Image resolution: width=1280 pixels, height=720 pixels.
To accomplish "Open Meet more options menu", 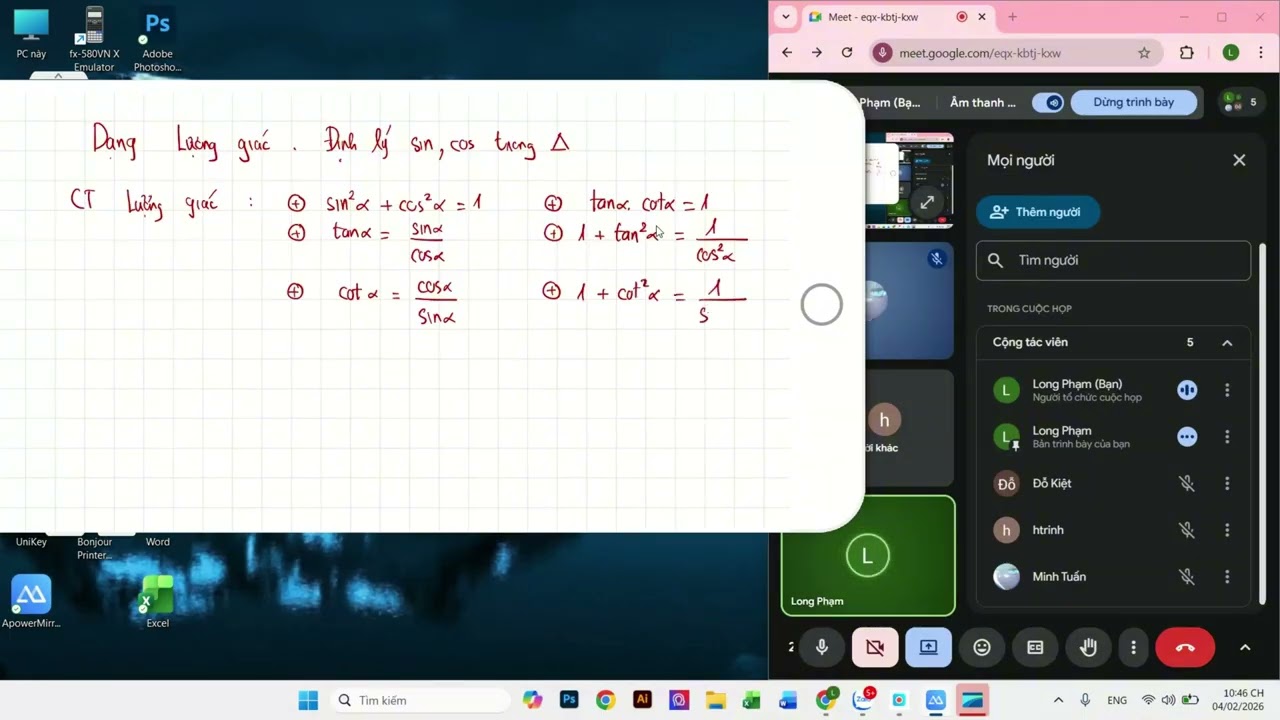I will coord(1133,648).
